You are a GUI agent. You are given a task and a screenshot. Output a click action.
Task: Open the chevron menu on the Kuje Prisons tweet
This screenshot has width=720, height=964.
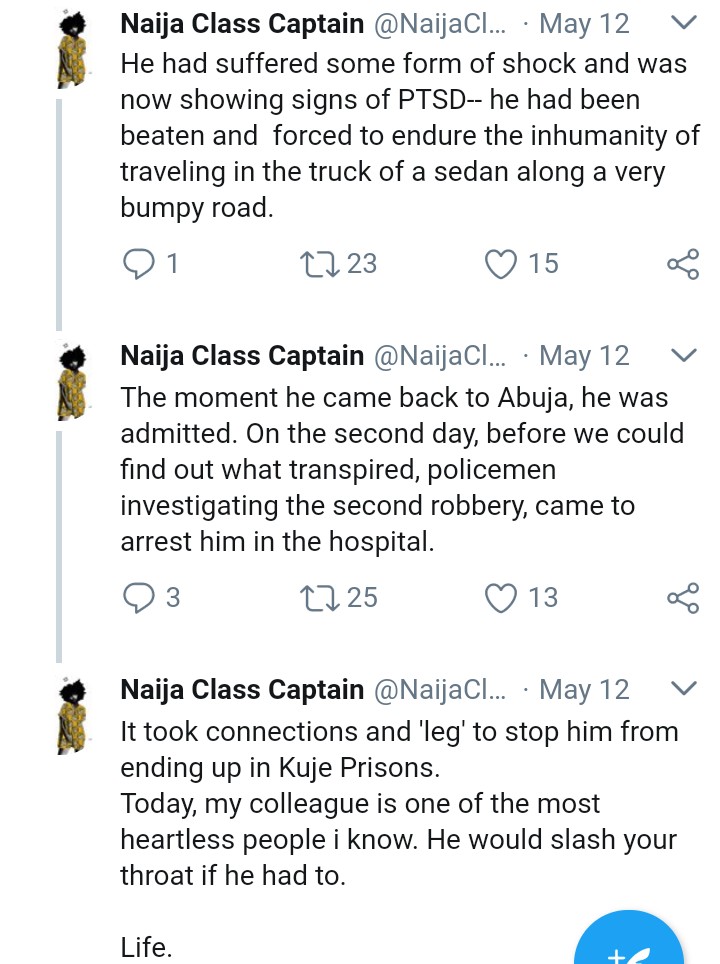(x=682, y=689)
